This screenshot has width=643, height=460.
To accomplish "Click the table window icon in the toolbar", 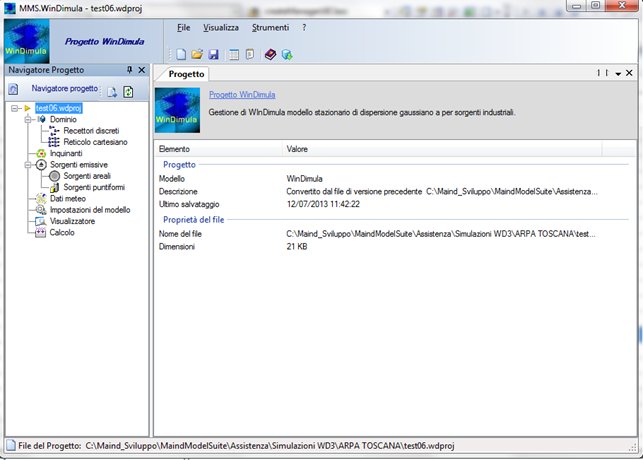I will tap(234, 55).
